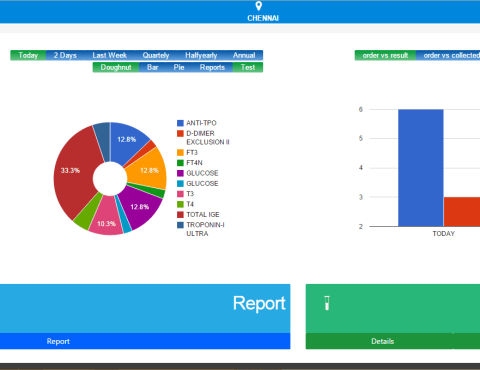480x370 pixels.
Task: Click the test tube icon in green panel
Action: (x=327, y=303)
